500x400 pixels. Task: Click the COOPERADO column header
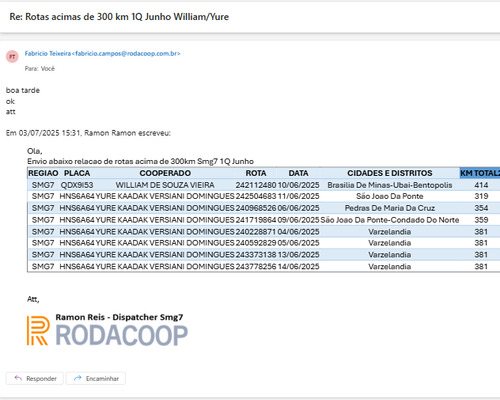click(x=165, y=173)
